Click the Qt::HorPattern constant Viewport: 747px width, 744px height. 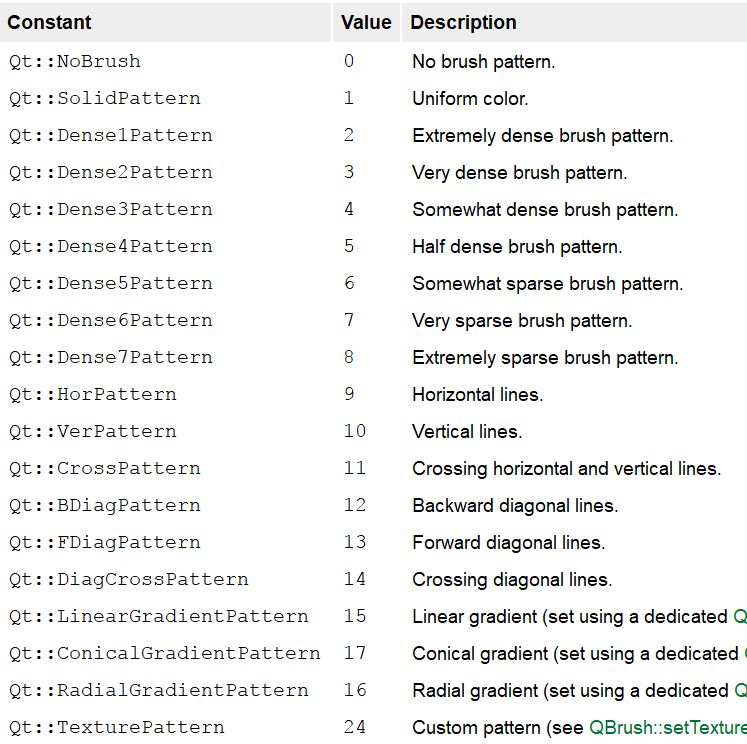point(92,394)
